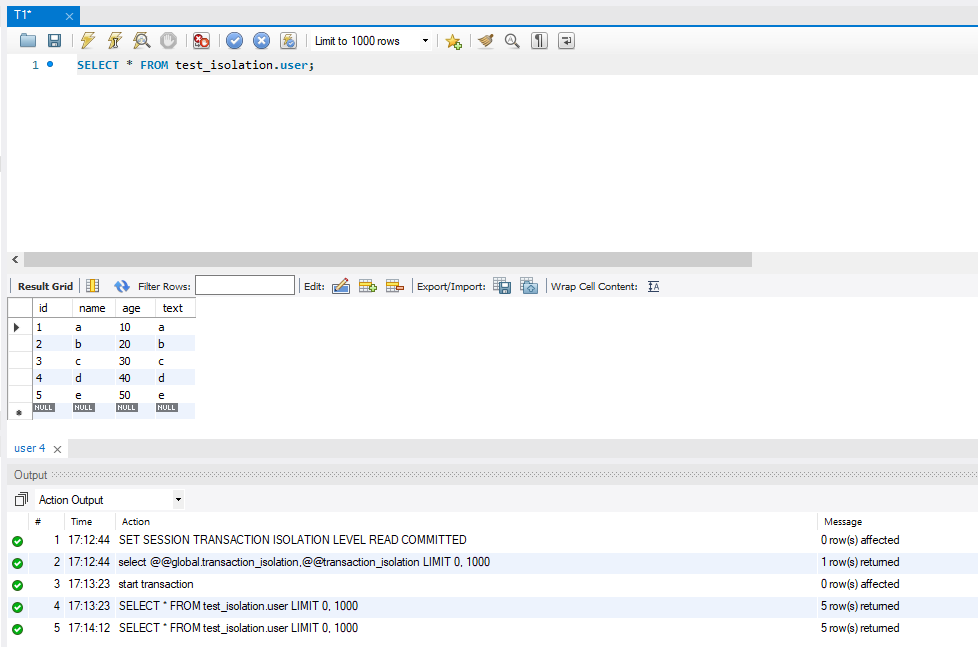The width and height of the screenshot is (978, 647).
Task: Click the new-row asterisk marker
Action: pyautogui.click(x=19, y=412)
